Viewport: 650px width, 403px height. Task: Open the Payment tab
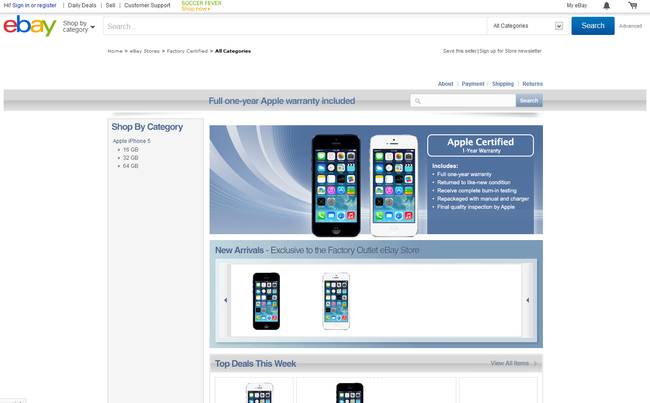[473, 84]
